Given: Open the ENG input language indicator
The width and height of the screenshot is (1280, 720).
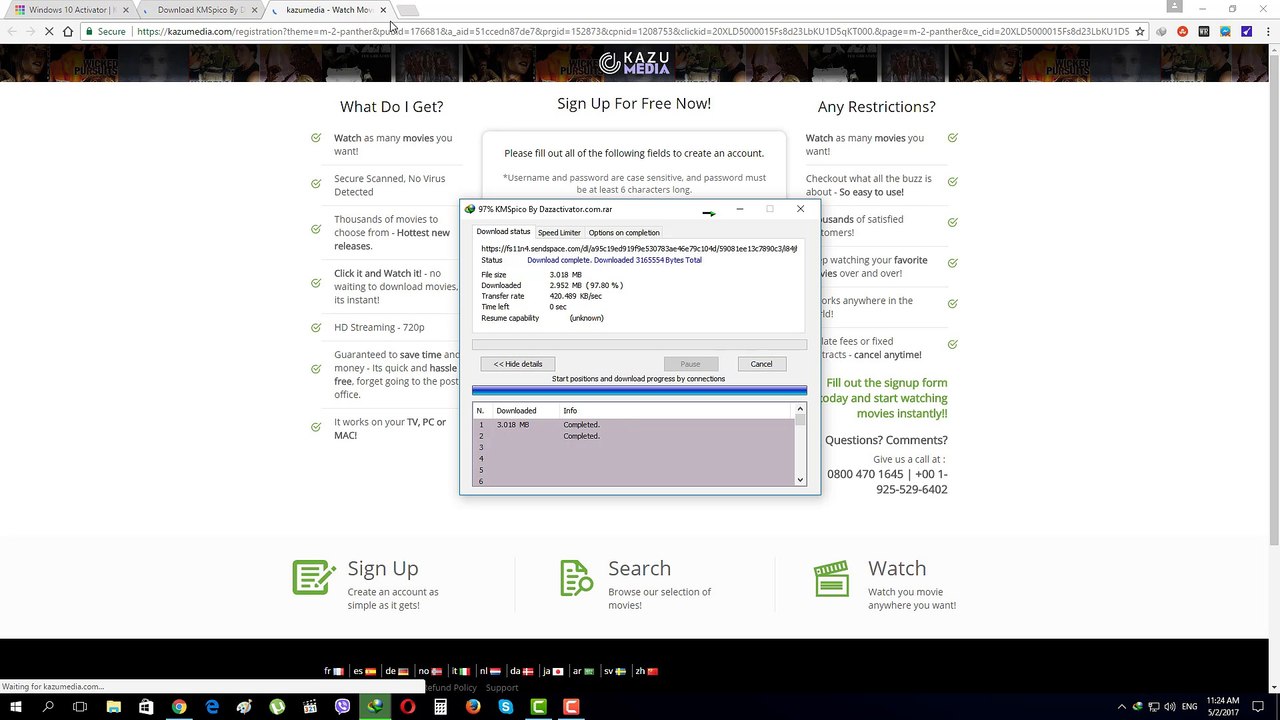Looking at the screenshot, I should (x=1190, y=707).
